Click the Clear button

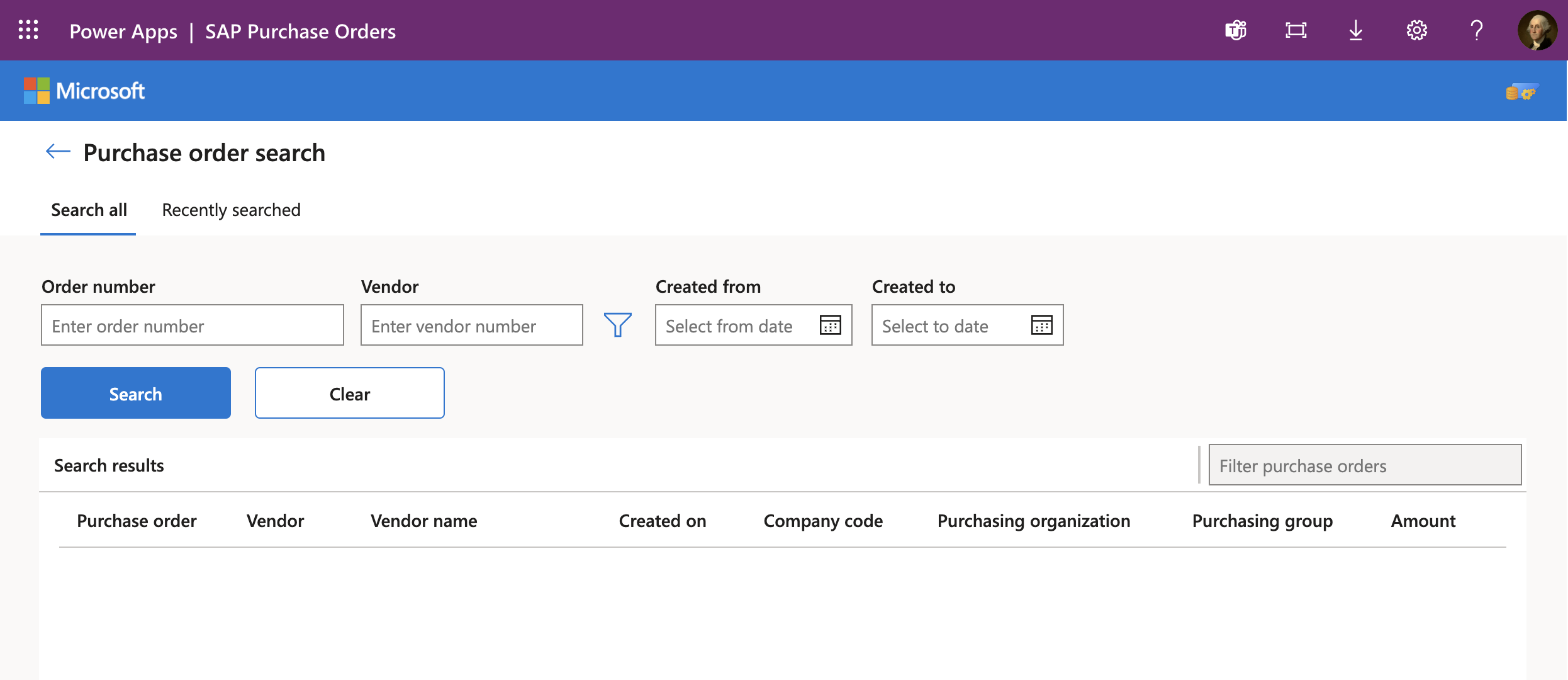click(x=350, y=393)
